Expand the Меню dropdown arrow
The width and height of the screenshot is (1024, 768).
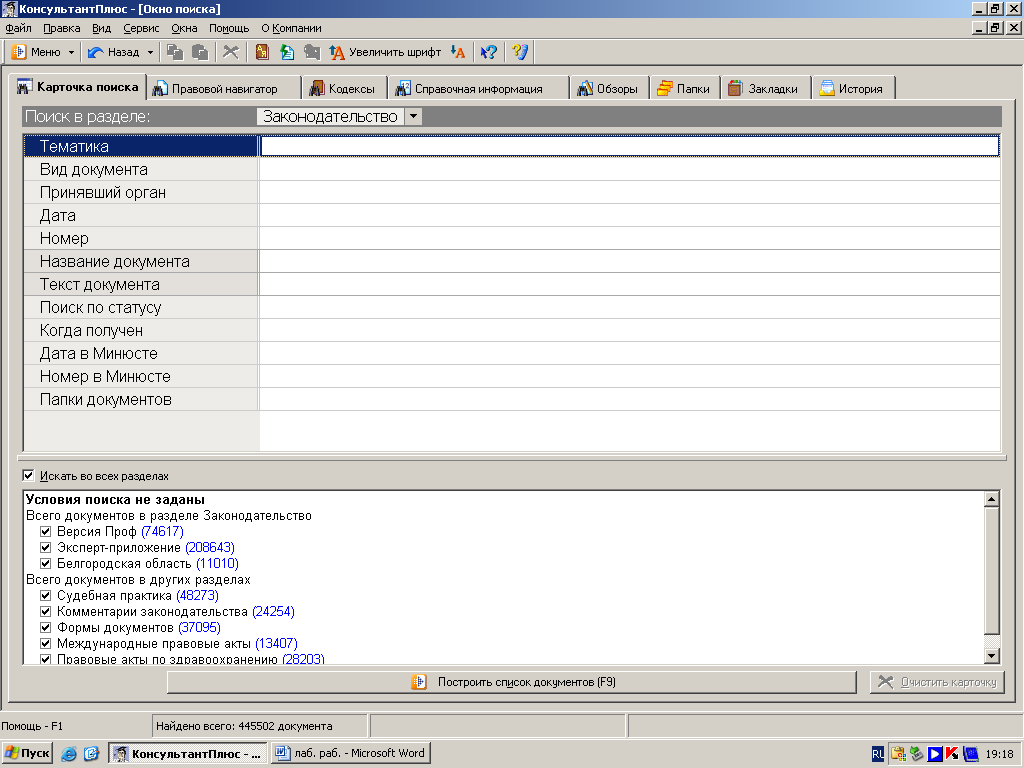[x=71, y=52]
